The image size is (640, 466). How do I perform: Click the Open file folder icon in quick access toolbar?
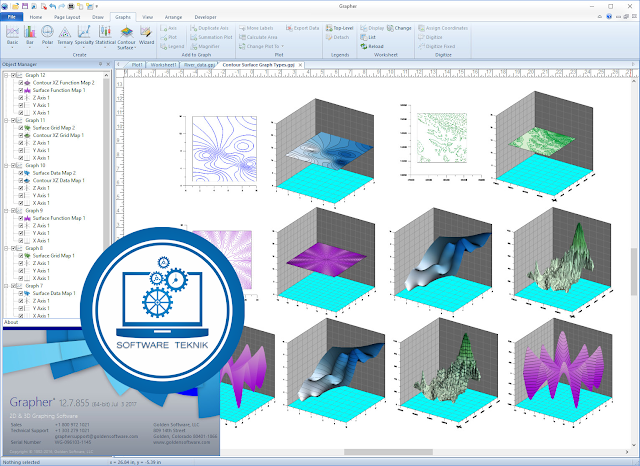click(16, 6)
